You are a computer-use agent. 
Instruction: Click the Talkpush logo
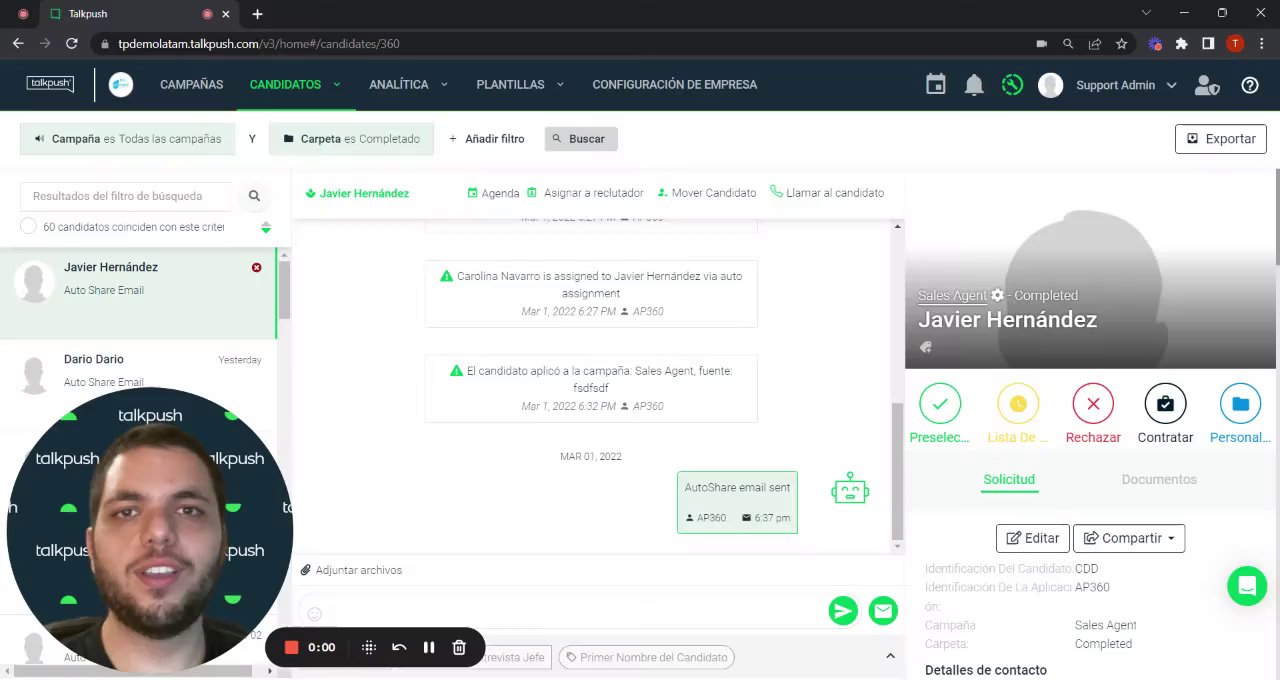coord(50,84)
